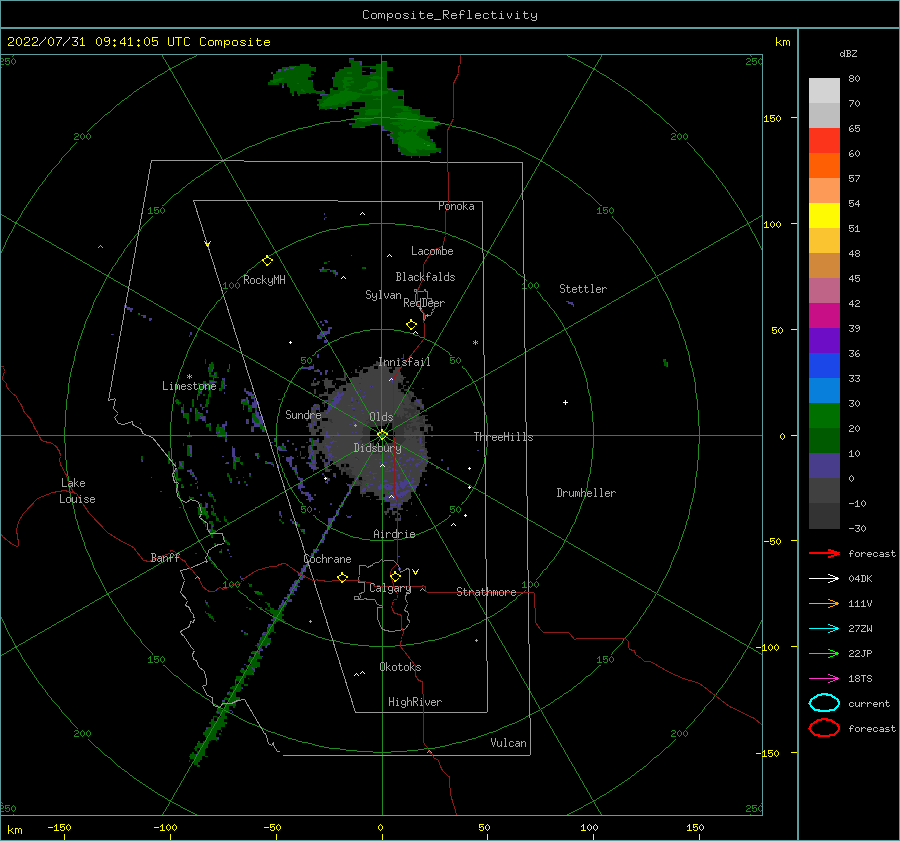
Task: Click the Sundre label
Action: pyautogui.click(x=303, y=414)
